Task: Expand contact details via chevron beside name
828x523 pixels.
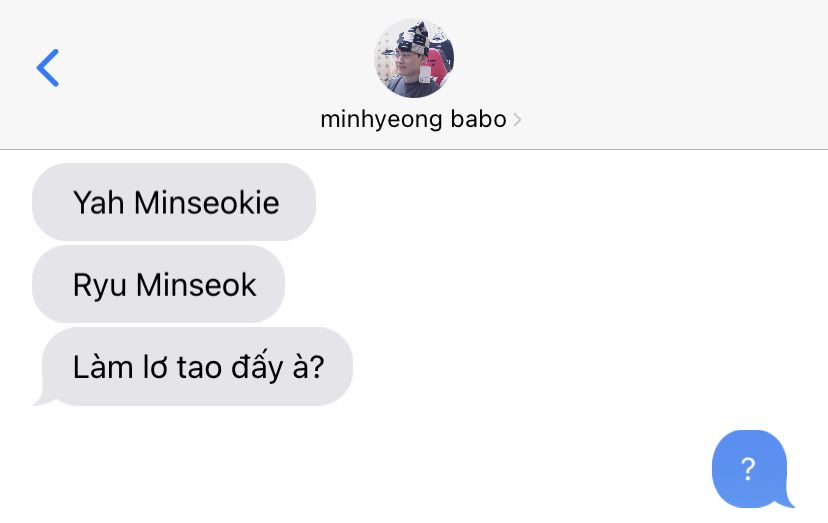Action: (x=517, y=120)
